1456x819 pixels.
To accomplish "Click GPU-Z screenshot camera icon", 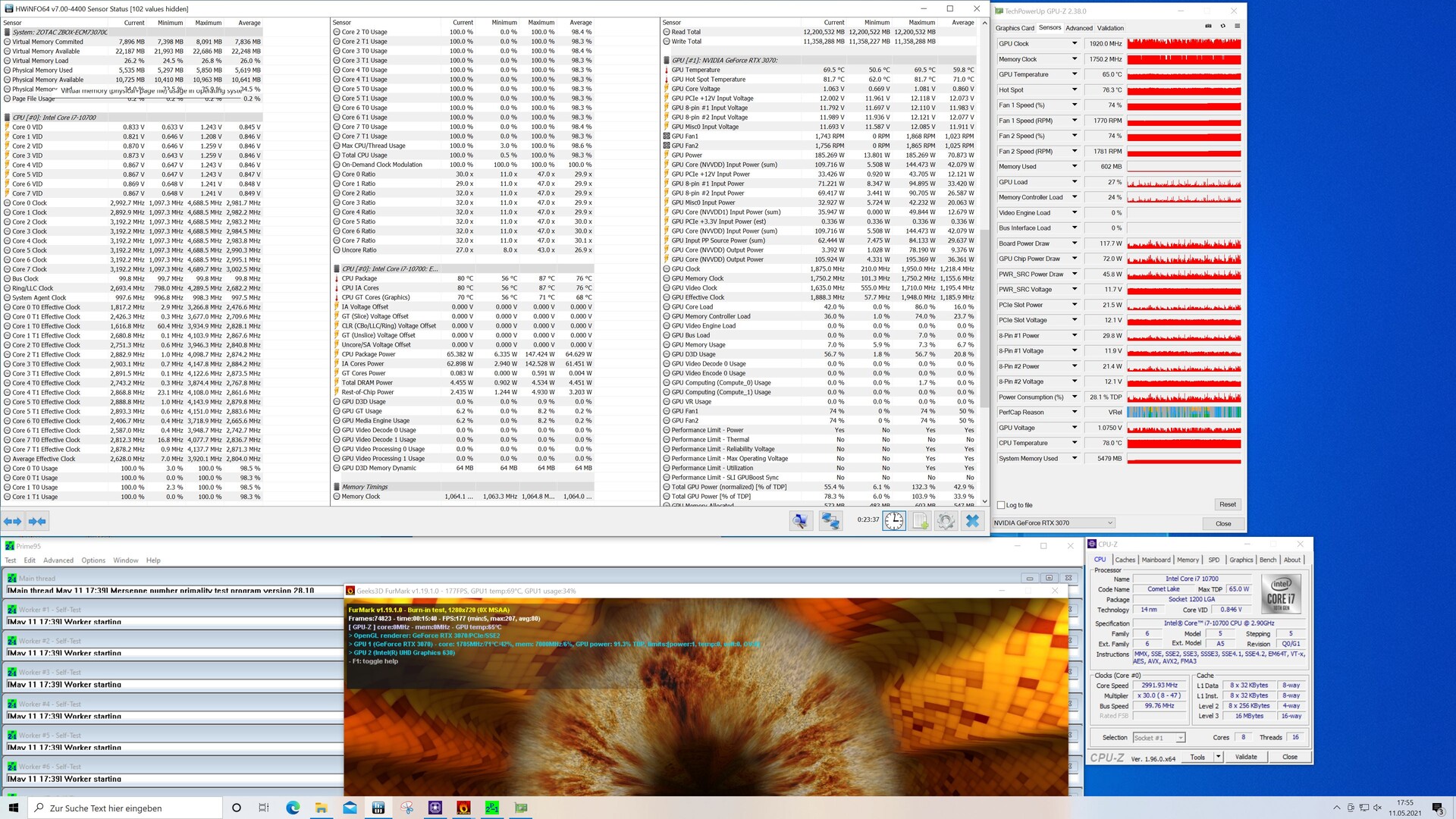I will pos(1208,27).
